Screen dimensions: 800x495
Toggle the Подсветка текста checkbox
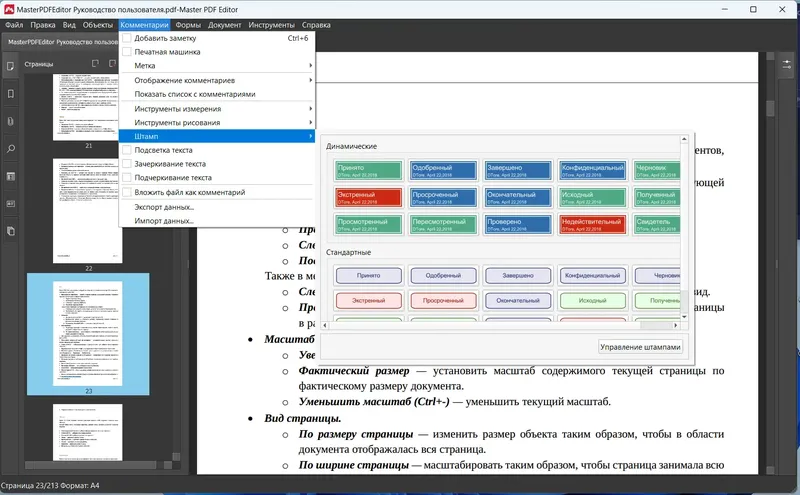pyautogui.click(x=127, y=150)
